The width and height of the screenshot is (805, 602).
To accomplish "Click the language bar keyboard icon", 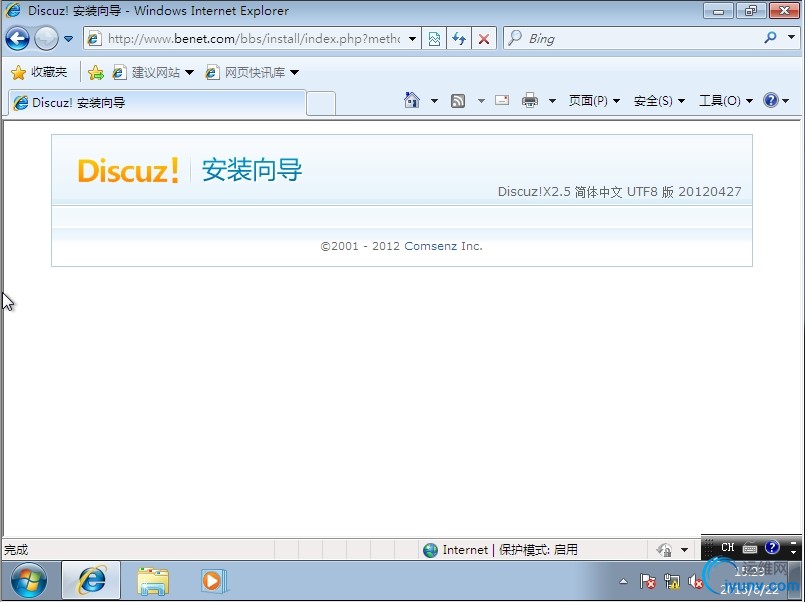I will click(750, 548).
